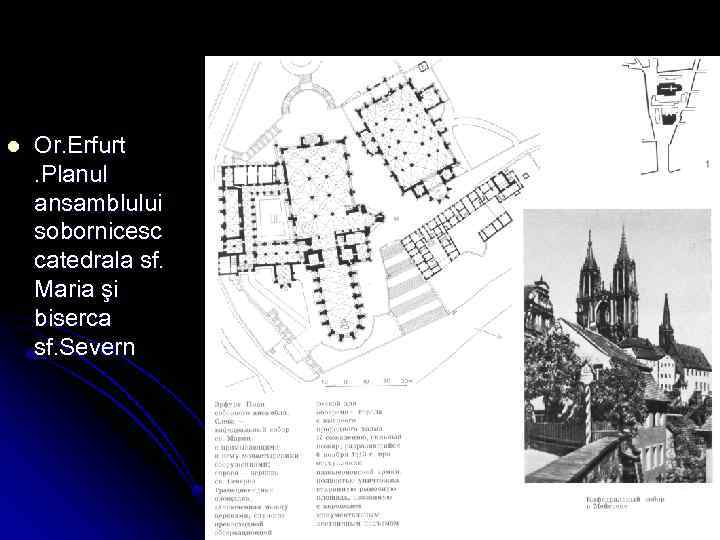The height and width of the screenshot is (540, 720).
Task: Click the scale bar beneath the floor plan
Action: [366, 382]
